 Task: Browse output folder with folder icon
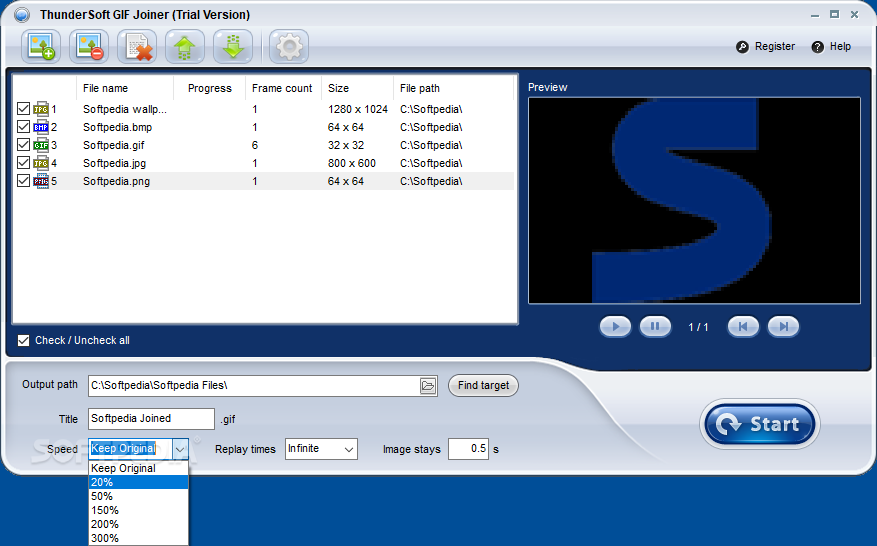[x=428, y=385]
